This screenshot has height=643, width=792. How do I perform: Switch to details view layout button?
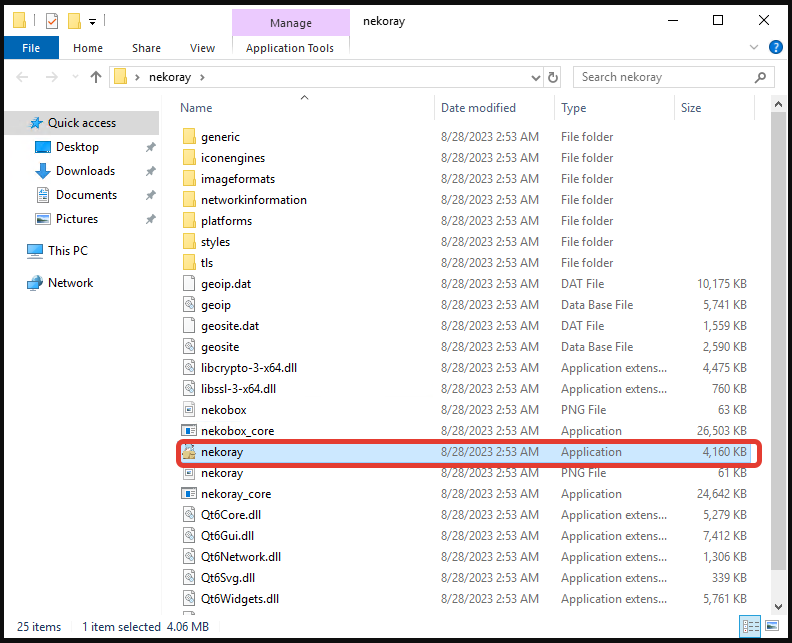coord(748,627)
